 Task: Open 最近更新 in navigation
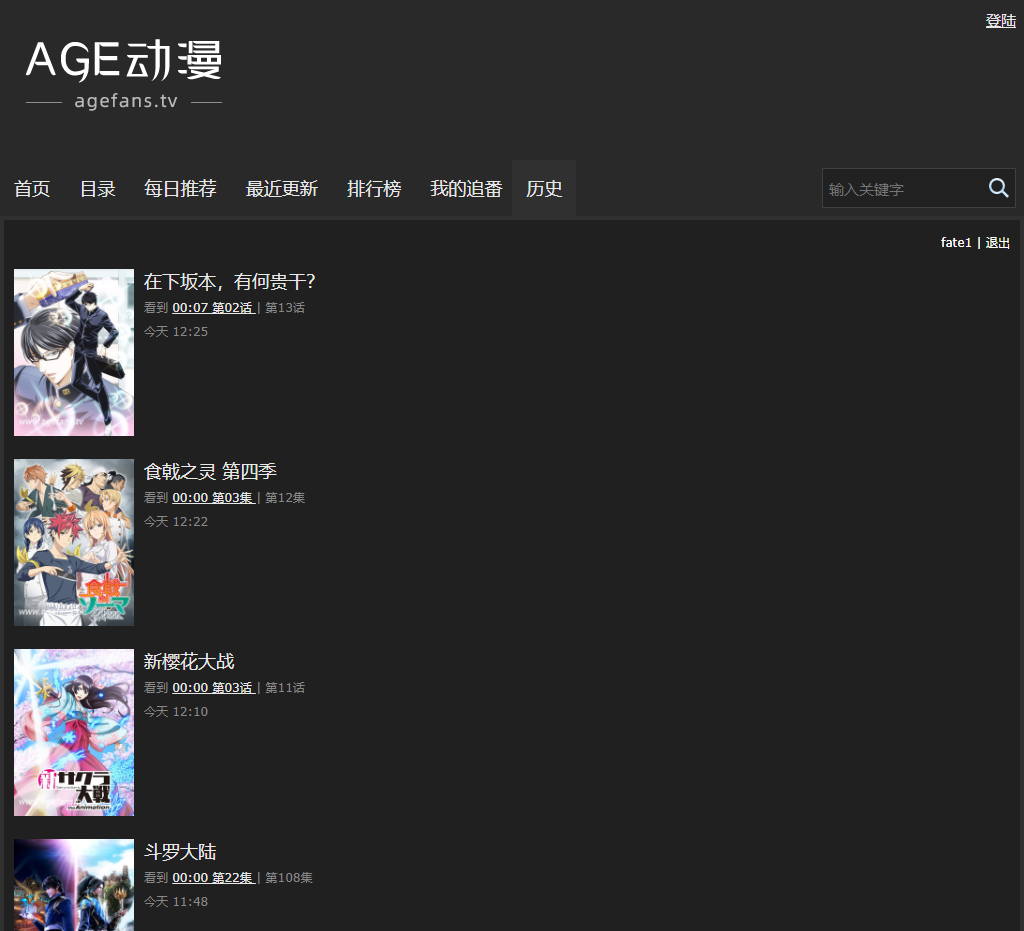click(x=281, y=189)
